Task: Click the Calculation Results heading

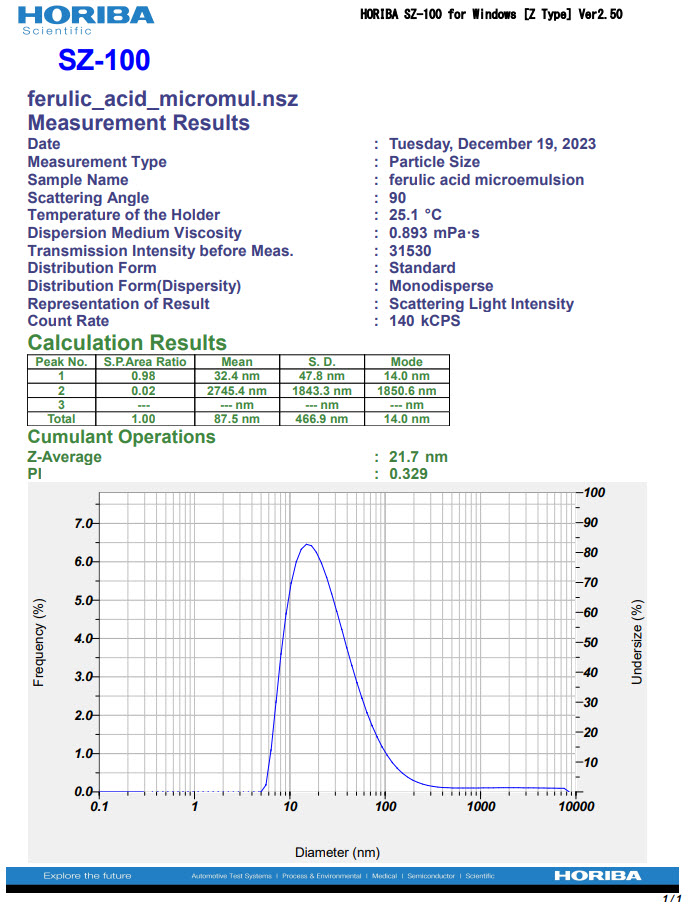Action: [x=127, y=343]
